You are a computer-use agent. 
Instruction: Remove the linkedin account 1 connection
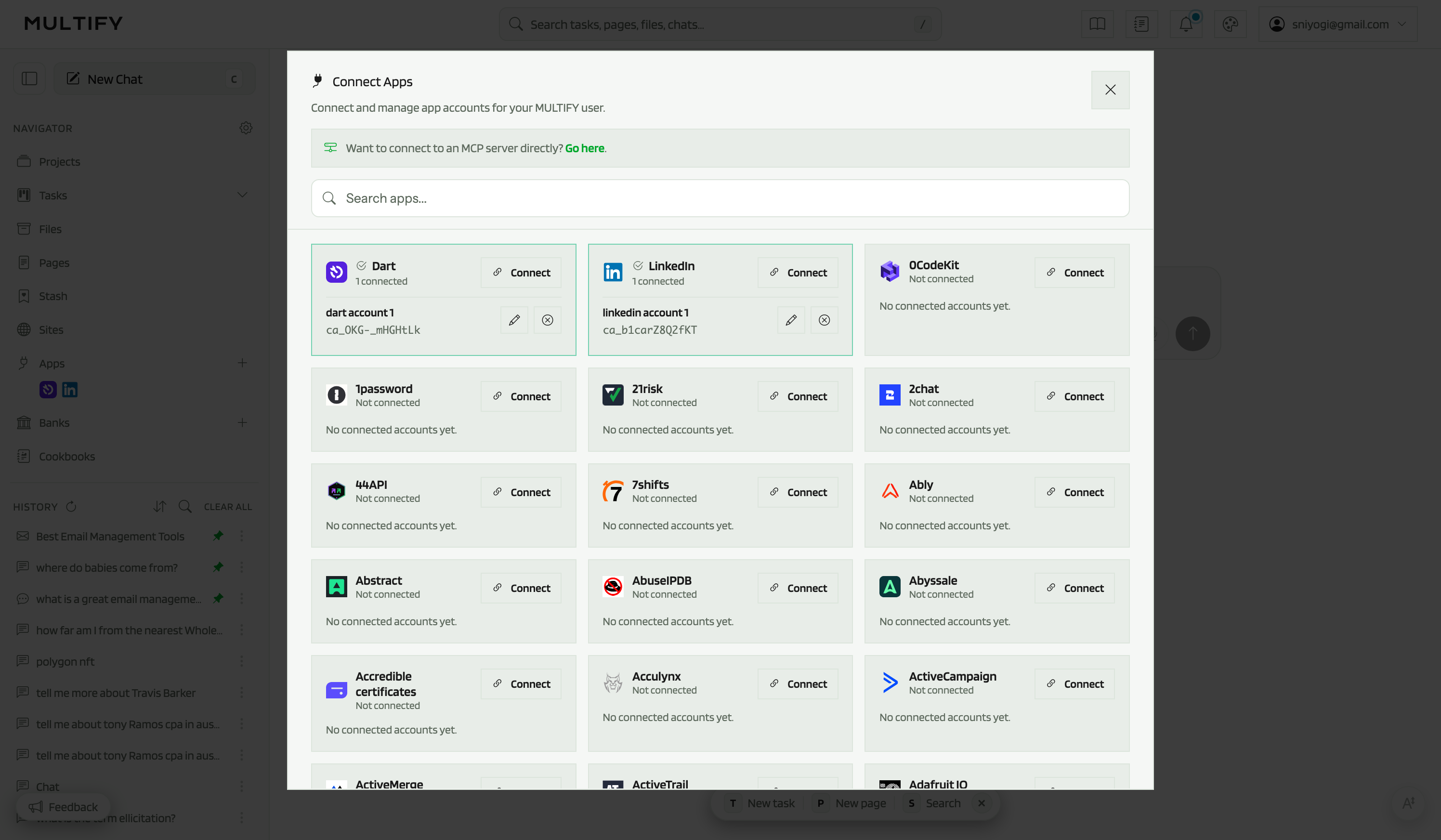[824, 320]
